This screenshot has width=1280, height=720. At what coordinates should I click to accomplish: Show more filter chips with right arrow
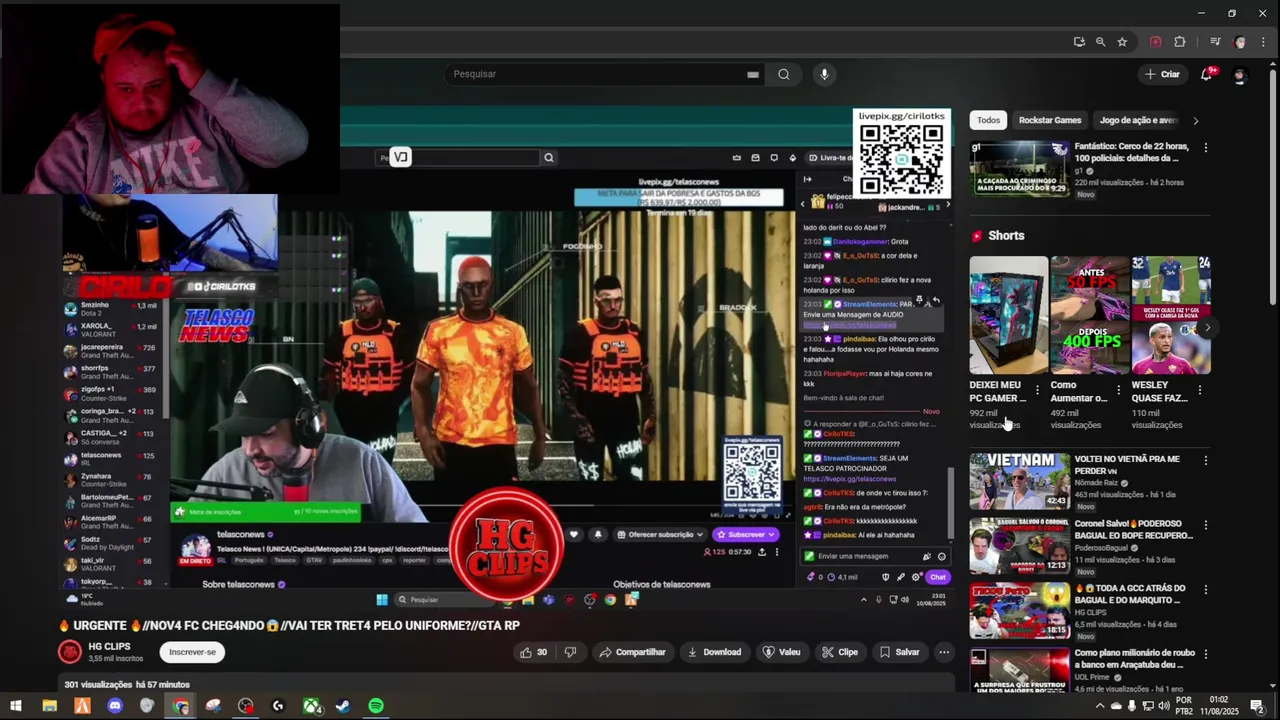tap(1195, 120)
